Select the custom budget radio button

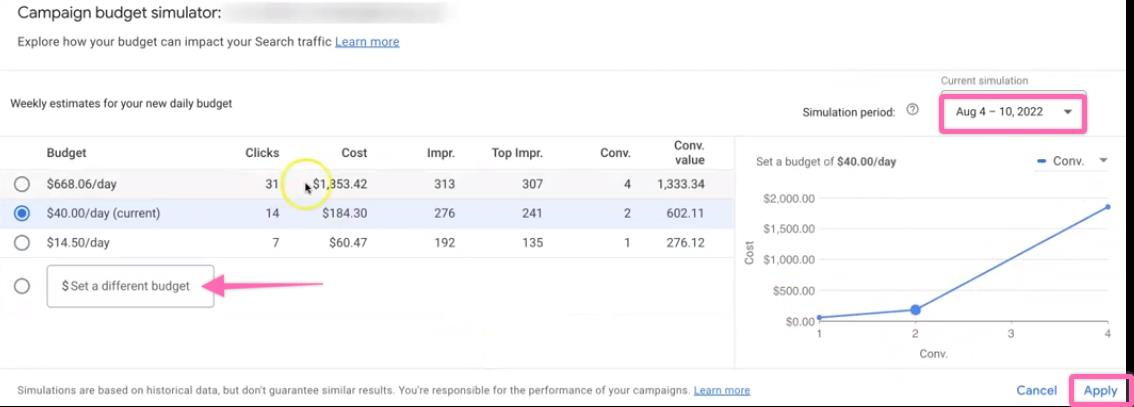point(22,286)
